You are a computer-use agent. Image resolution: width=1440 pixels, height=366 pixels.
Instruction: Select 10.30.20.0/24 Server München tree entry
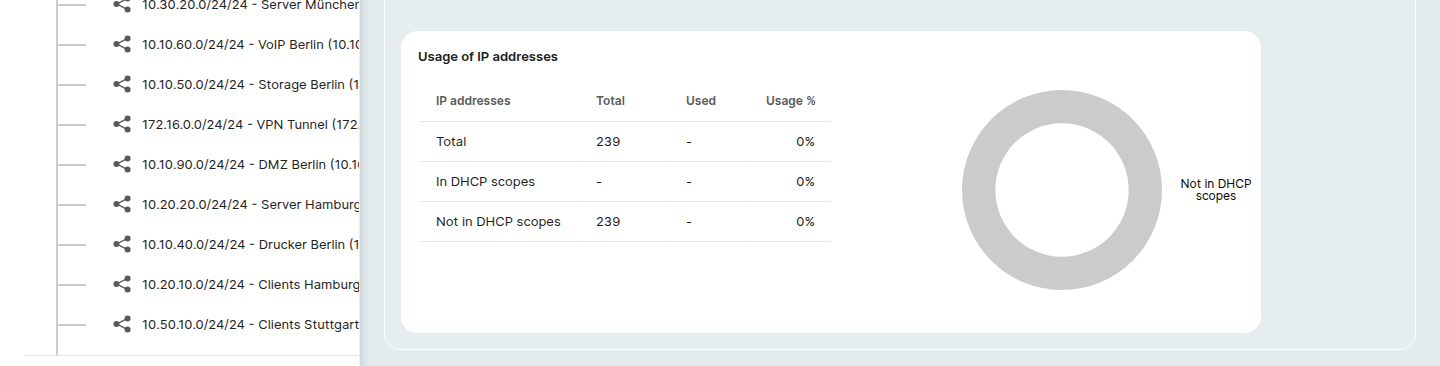pyautogui.click(x=250, y=5)
